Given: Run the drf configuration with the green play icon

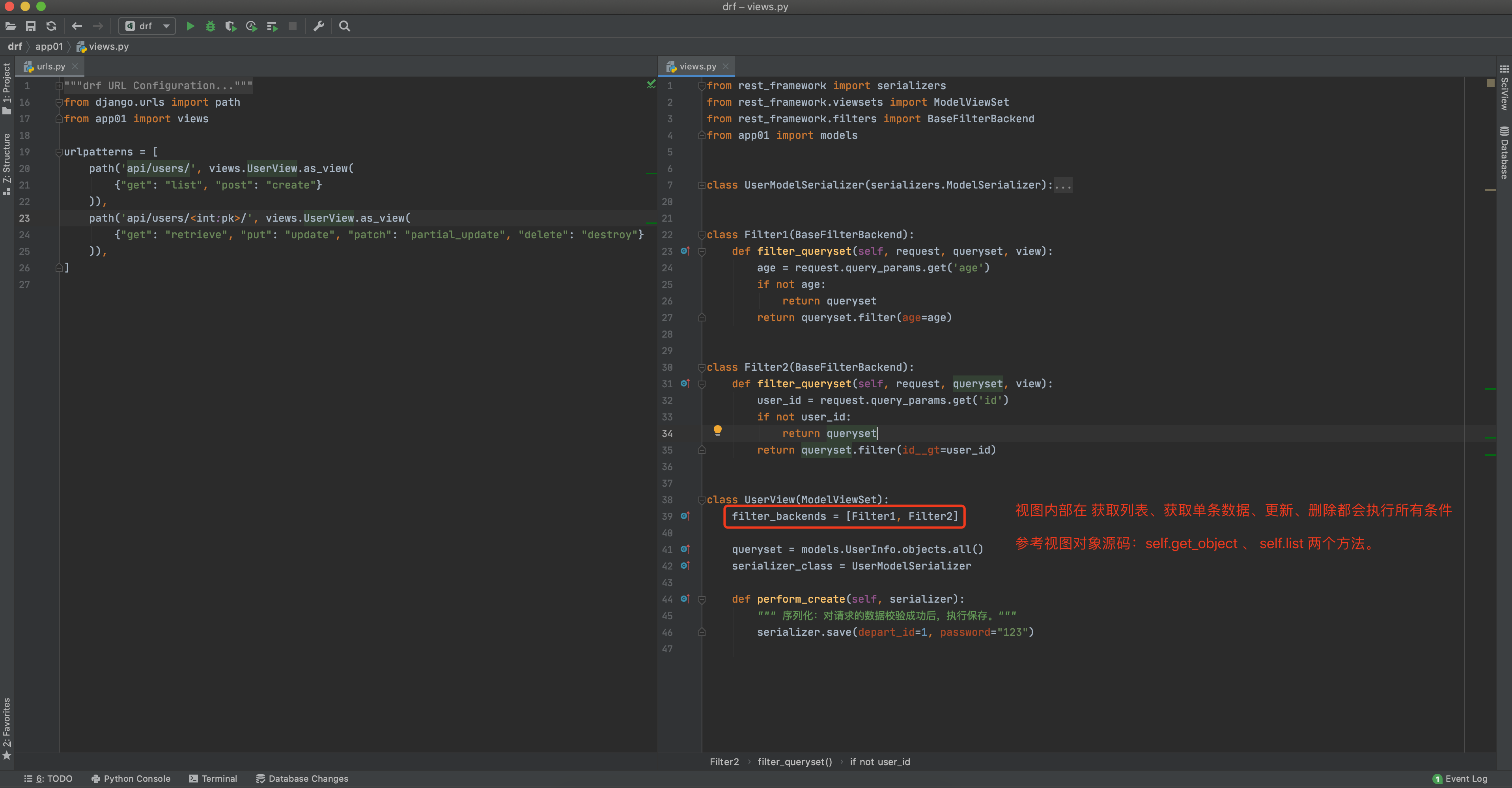Looking at the screenshot, I should tap(190, 26).
